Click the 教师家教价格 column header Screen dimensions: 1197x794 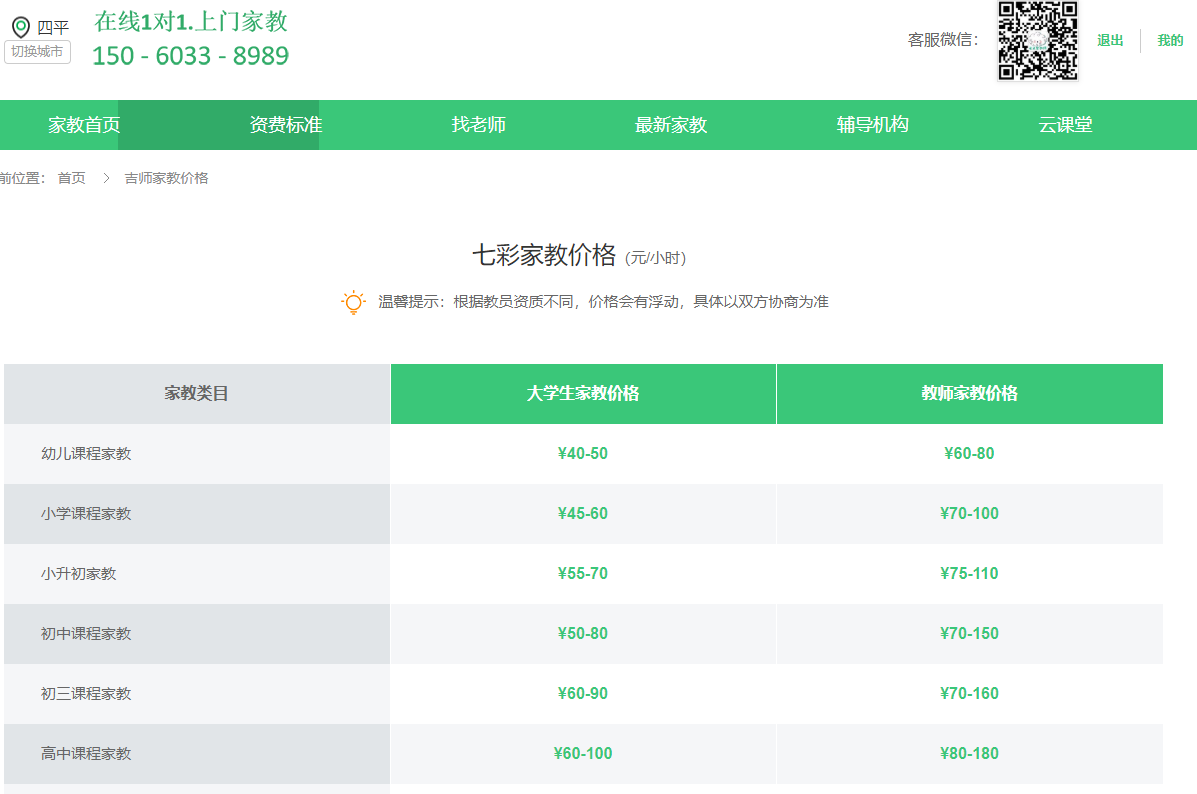970,393
